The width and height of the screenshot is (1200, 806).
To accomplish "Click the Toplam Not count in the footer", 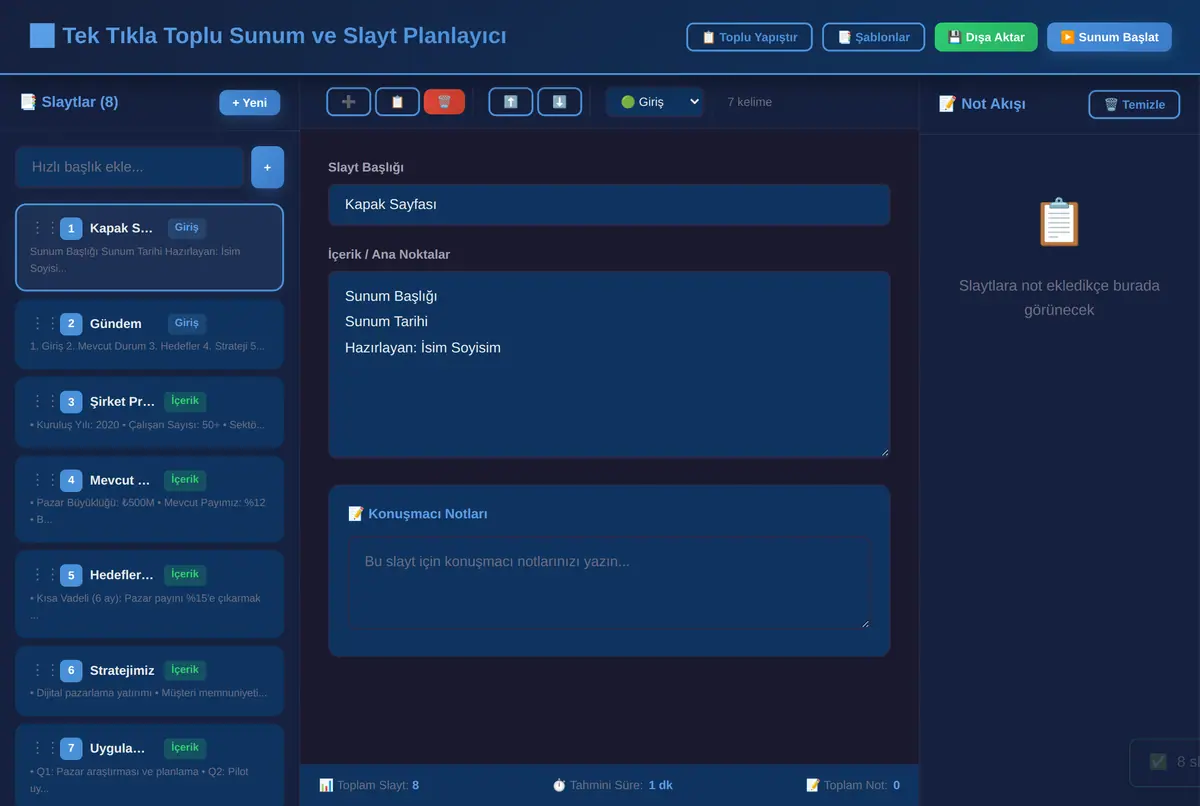I will (x=853, y=785).
